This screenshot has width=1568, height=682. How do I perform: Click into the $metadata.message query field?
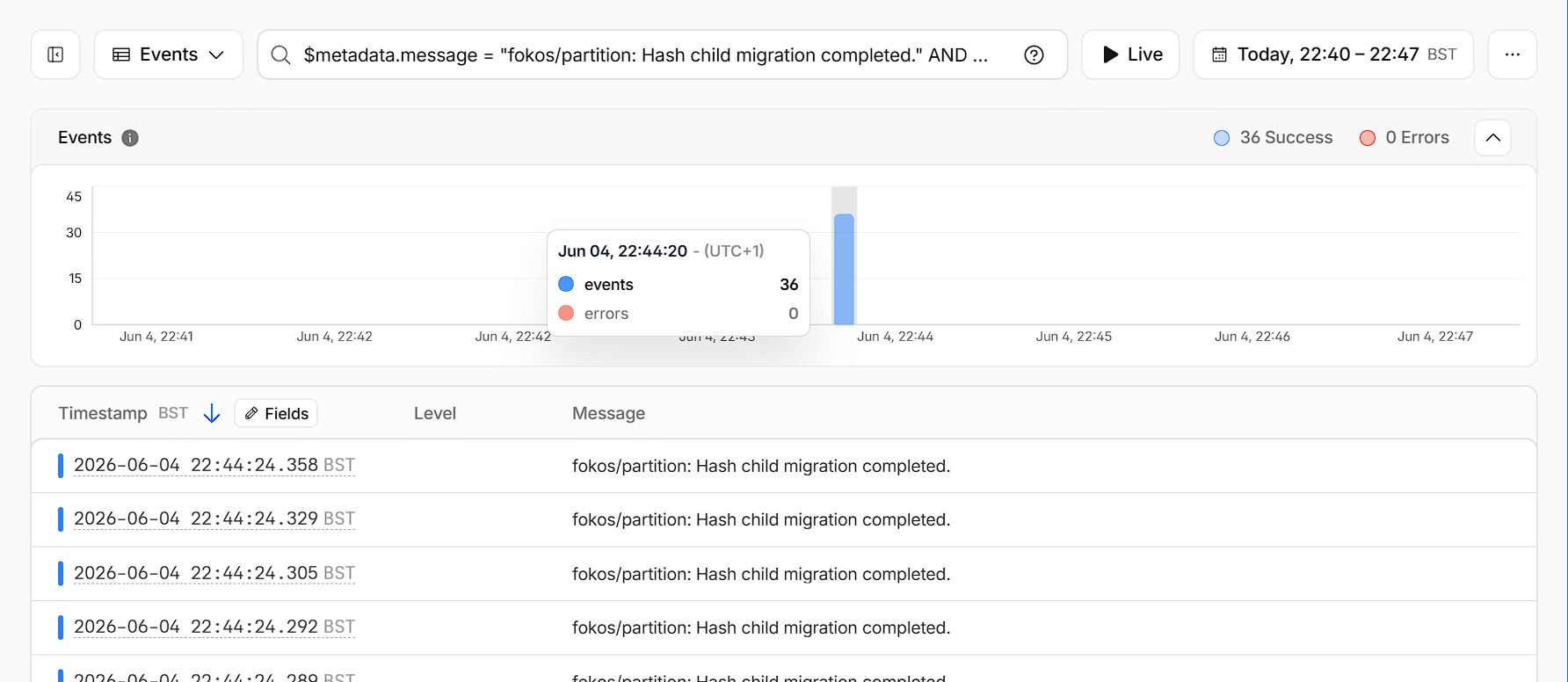tap(646, 54)
